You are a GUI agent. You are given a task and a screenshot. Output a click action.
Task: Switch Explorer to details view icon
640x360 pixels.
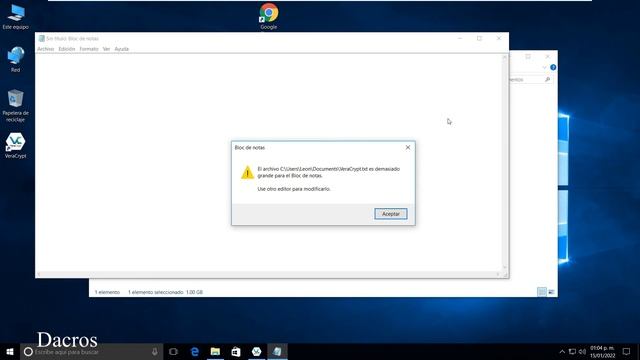click(542, 292)
